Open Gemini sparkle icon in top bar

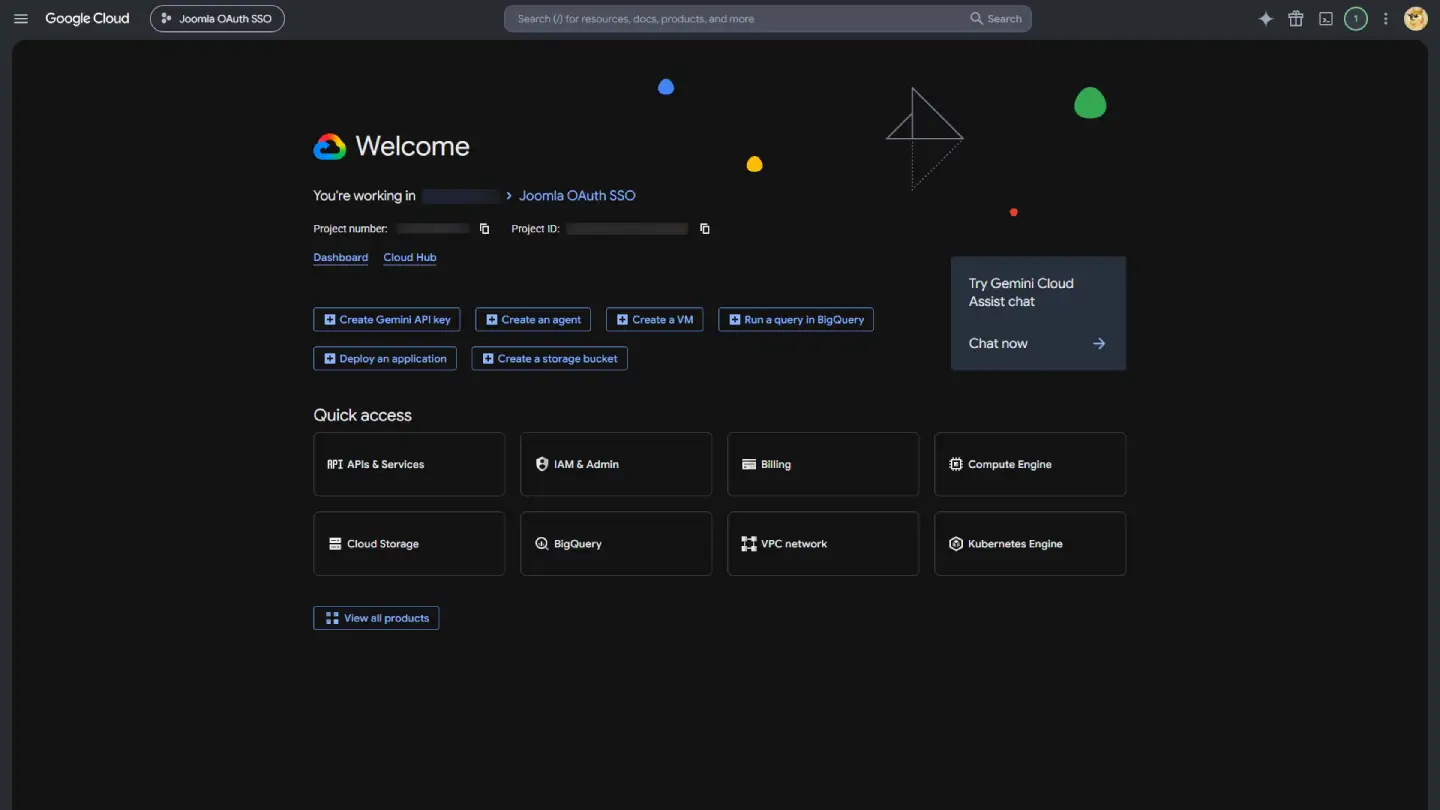pyautogui.click(x=1266, y=19)
